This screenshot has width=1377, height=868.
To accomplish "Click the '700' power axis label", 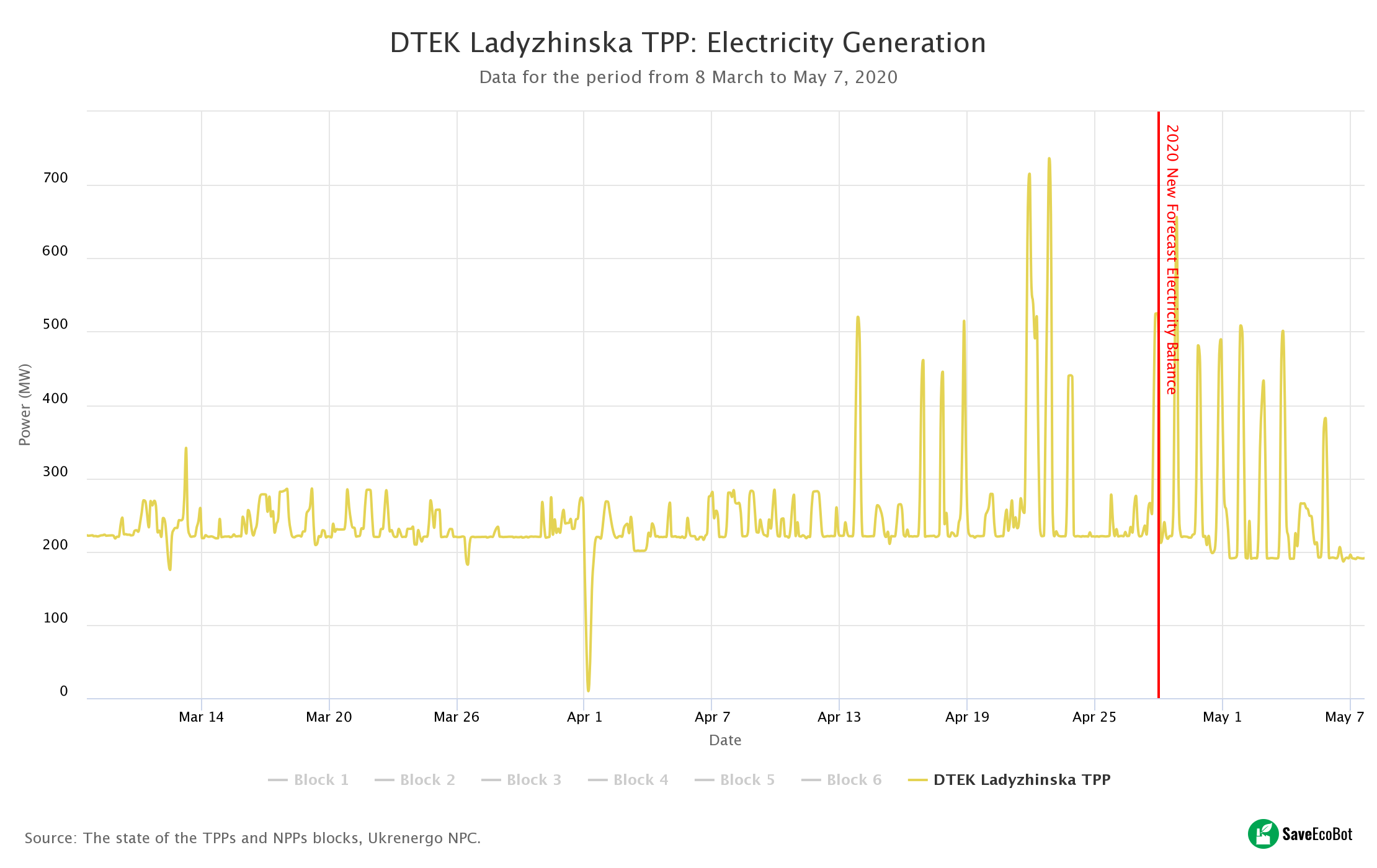I will point(55,178).
